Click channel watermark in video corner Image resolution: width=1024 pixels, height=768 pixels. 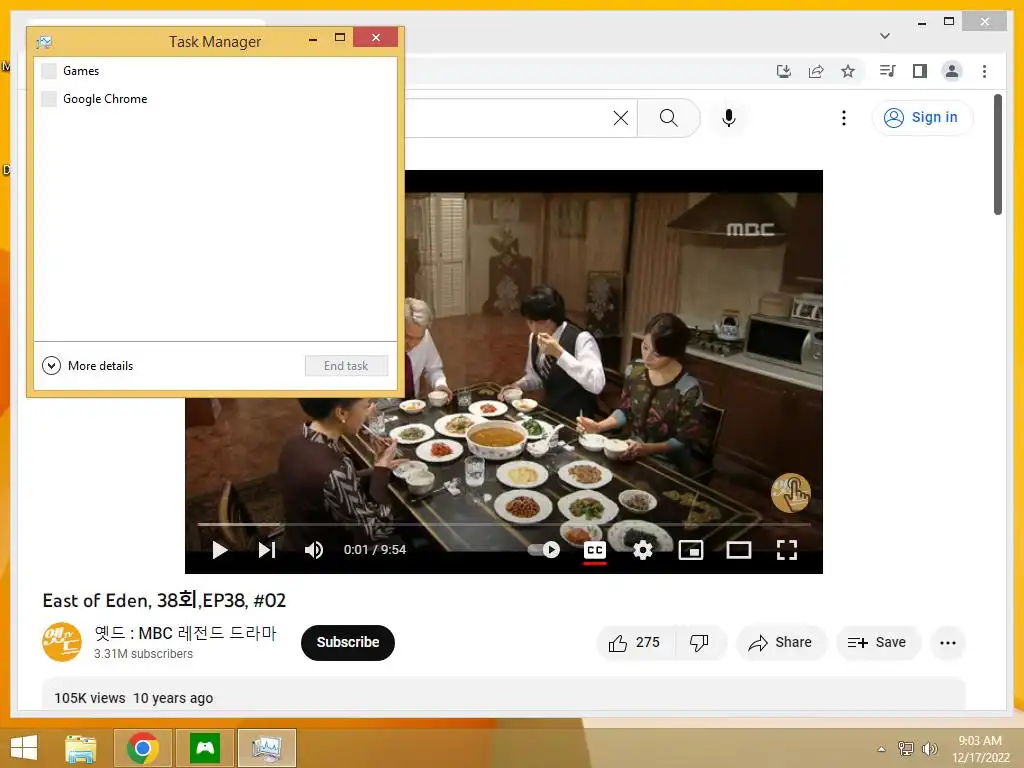point(791,493)
